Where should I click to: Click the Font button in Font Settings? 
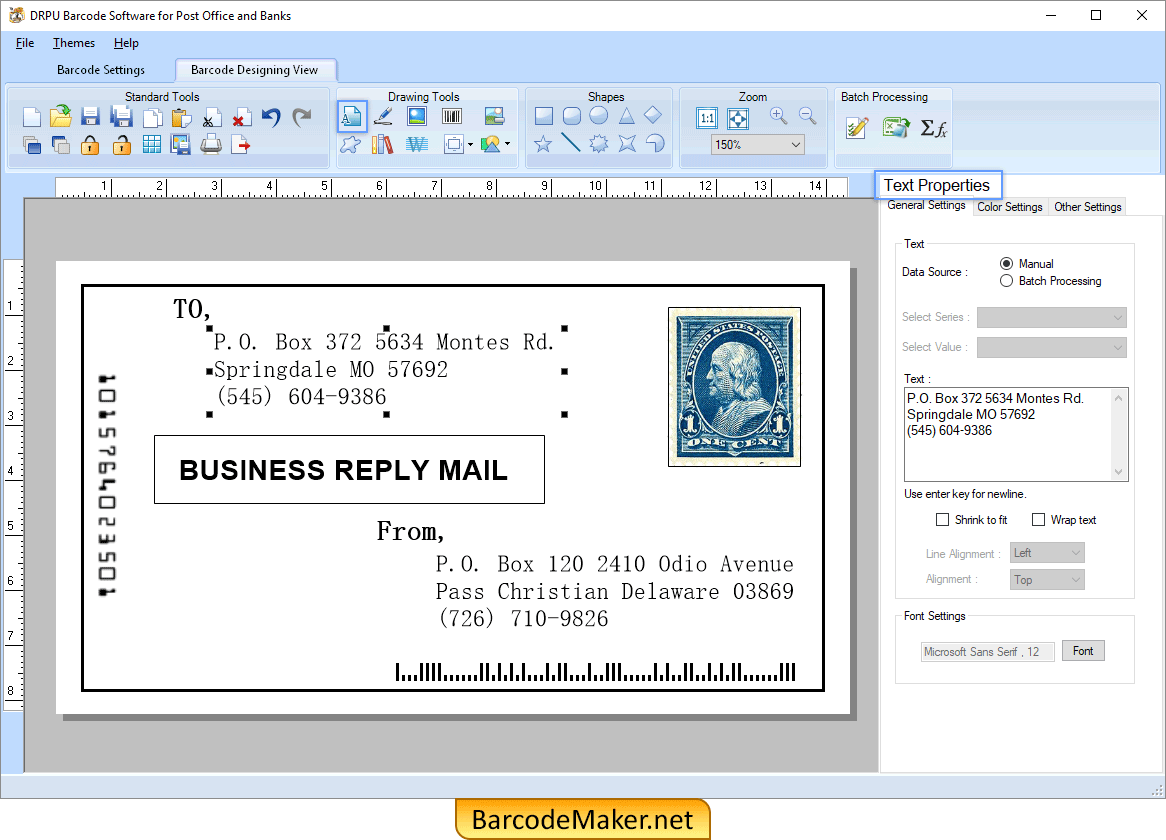coord(1083,650)
